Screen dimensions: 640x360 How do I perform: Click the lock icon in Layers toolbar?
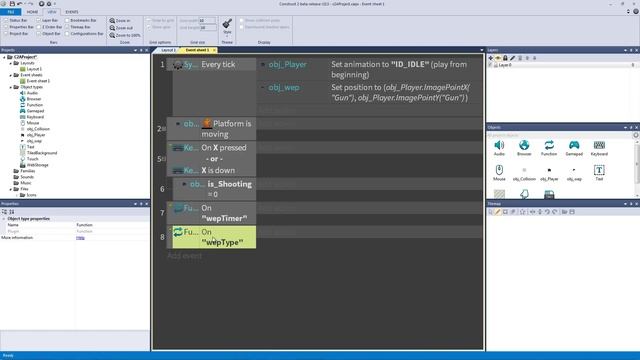coord(505,58)
